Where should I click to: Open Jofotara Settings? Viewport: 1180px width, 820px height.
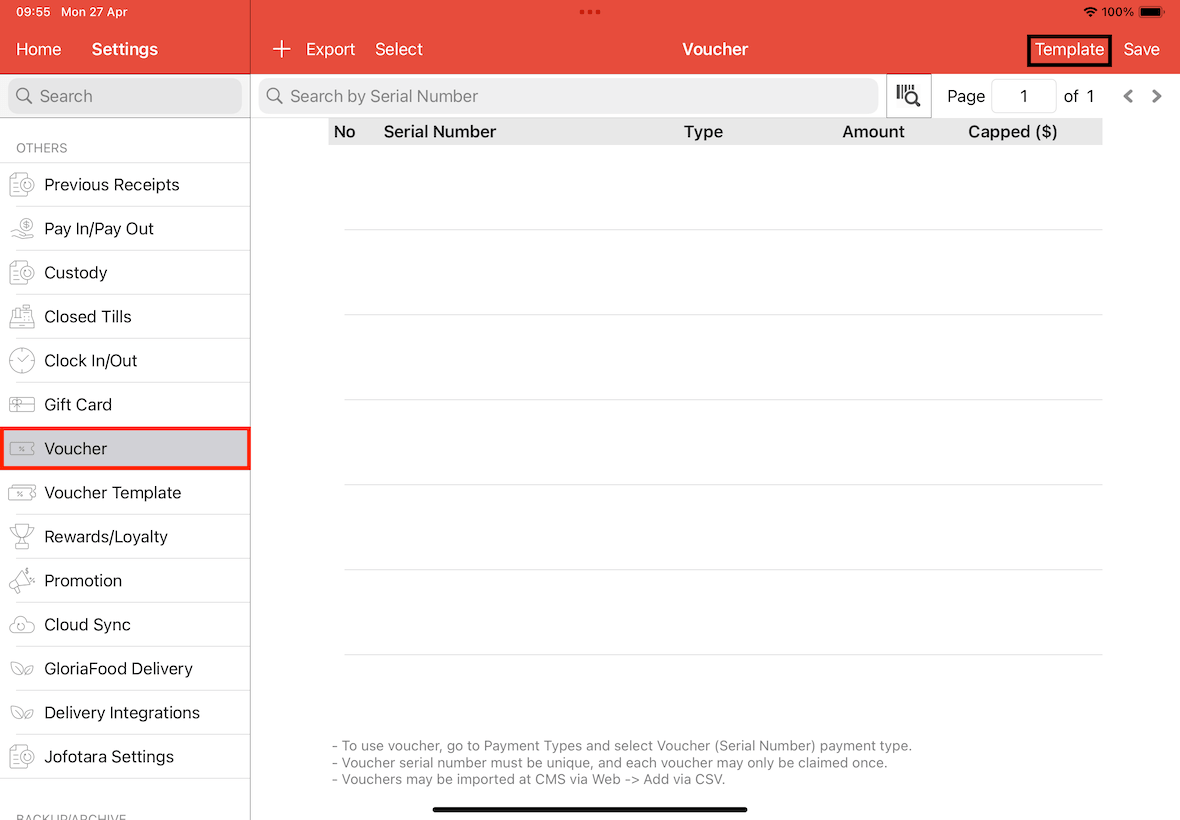click(125, 757)
